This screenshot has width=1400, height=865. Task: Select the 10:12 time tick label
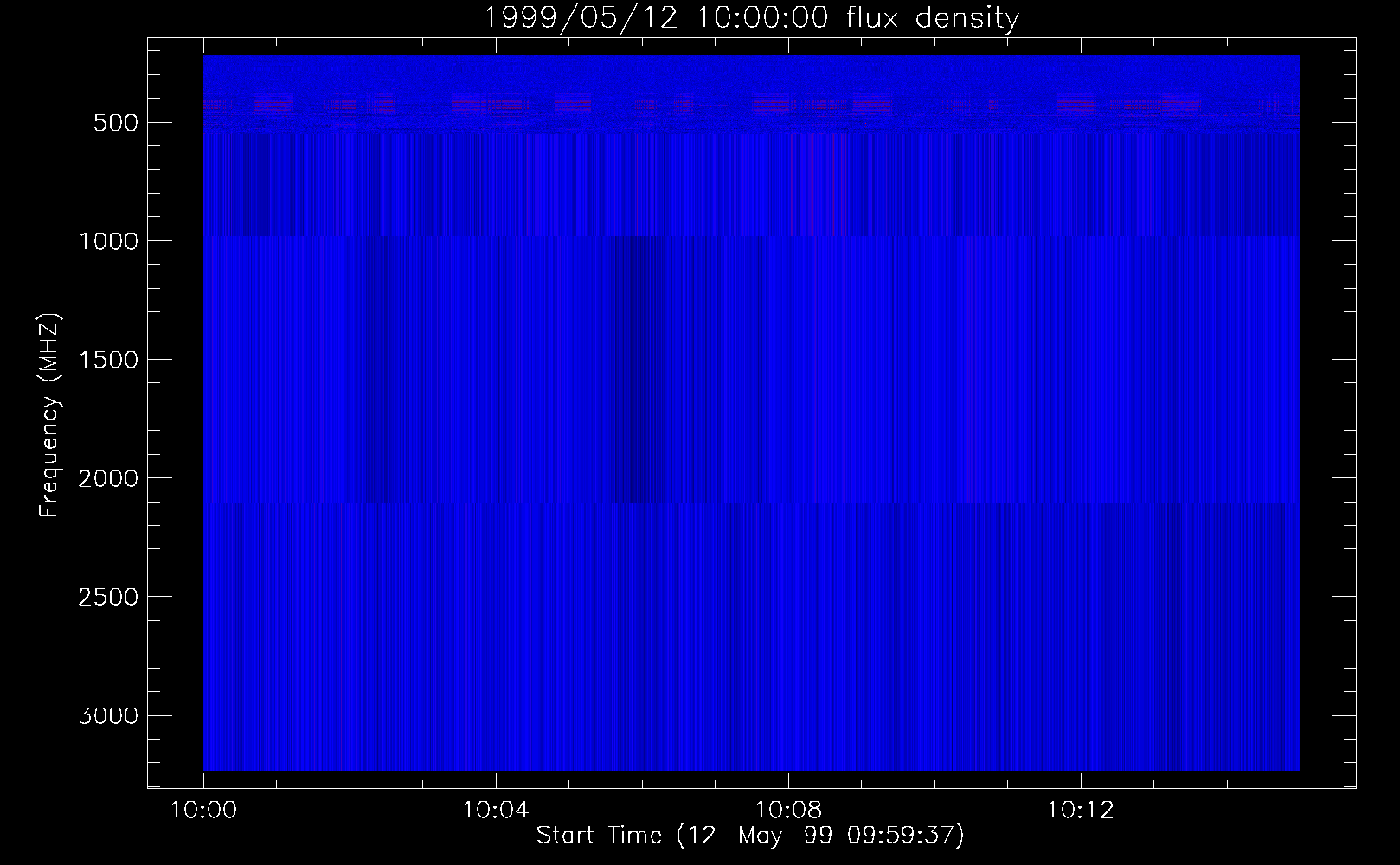1081,811
